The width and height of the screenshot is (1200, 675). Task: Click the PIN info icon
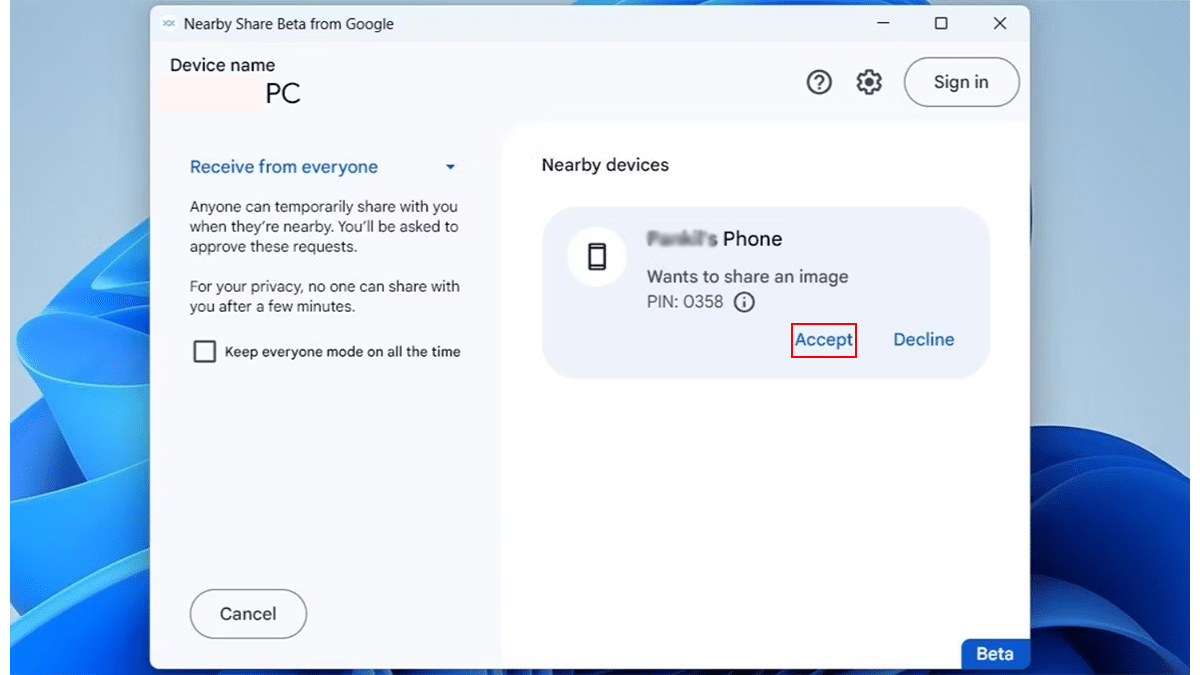(744, 302)
